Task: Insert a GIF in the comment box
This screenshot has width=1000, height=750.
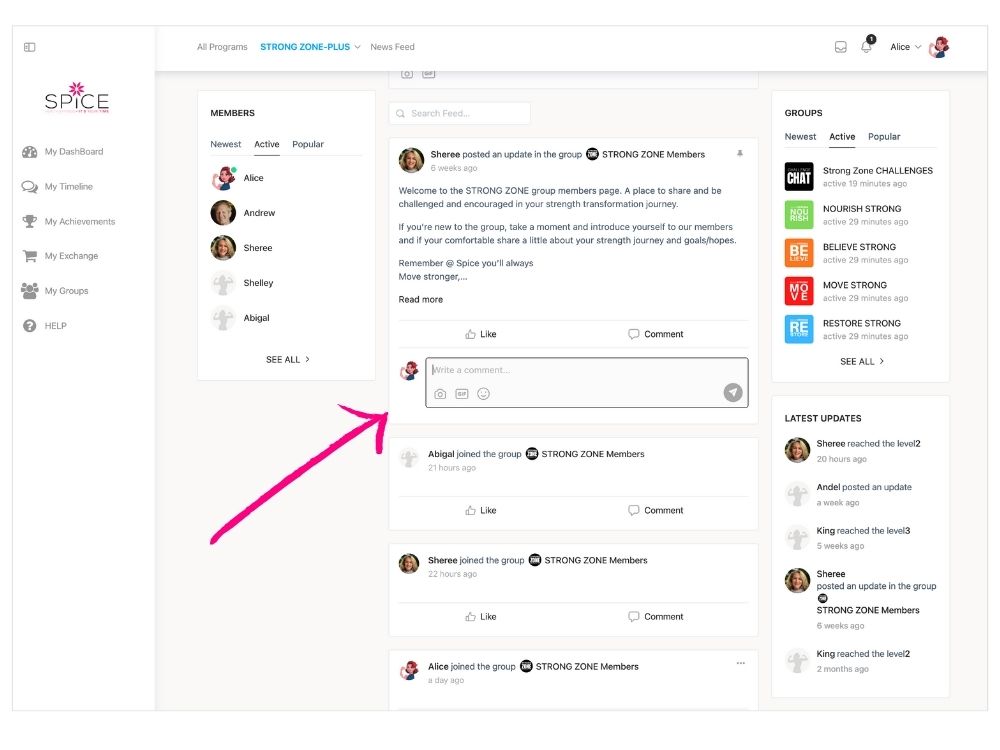Action: [x=462, y=394]
